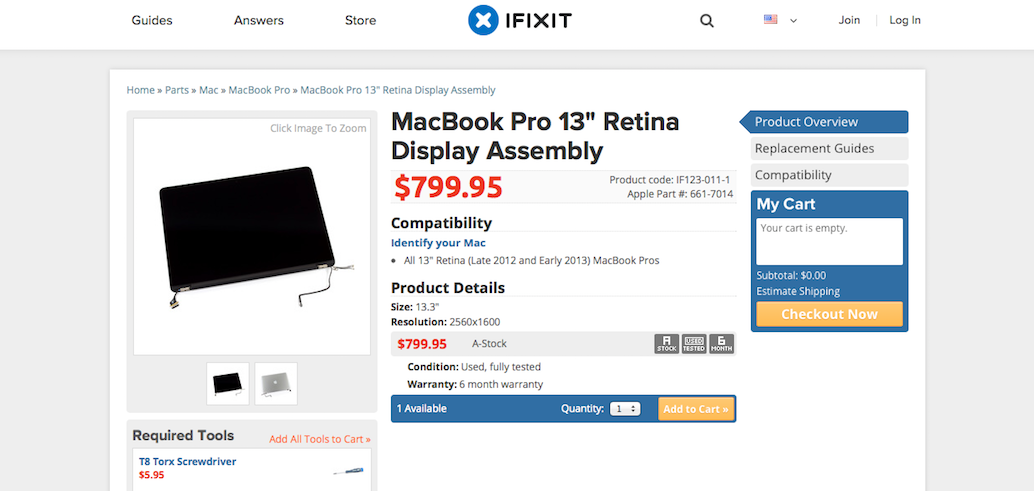Open the Guides menu

click(x=152, y=20)
